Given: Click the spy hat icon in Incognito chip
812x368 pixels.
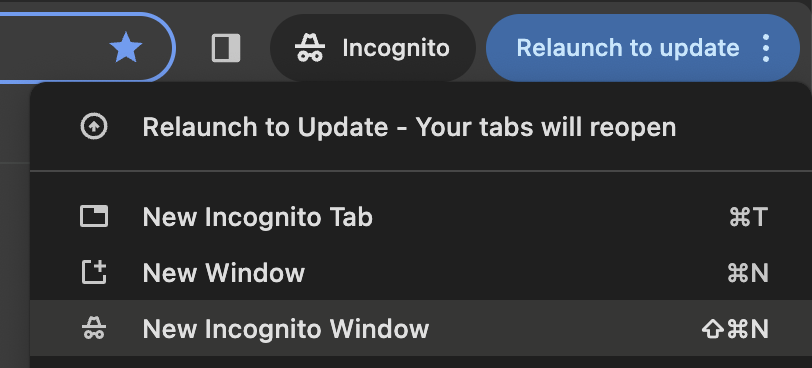Looking at the screenshot, I should [x=310, y=48].
